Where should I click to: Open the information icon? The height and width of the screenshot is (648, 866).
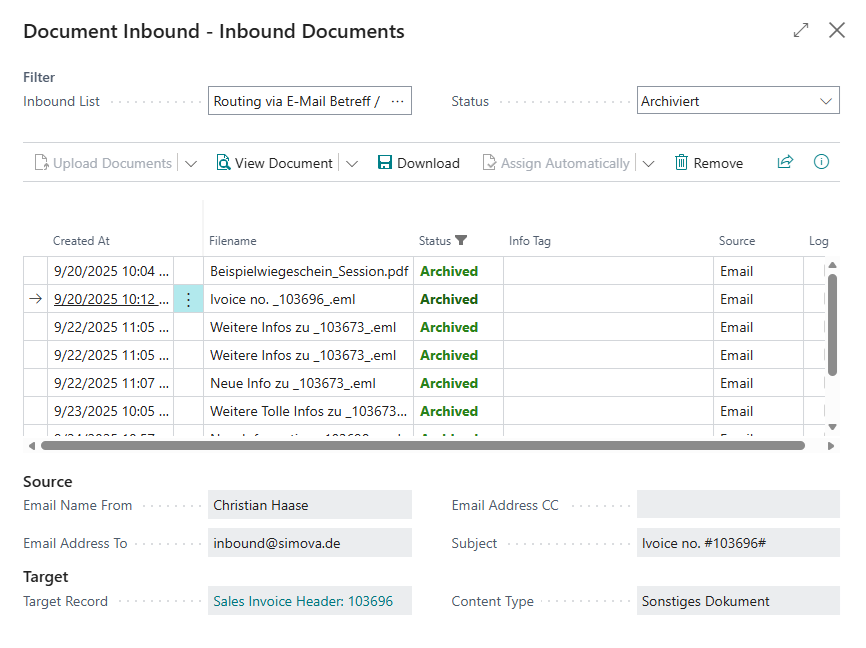point(821,162)
